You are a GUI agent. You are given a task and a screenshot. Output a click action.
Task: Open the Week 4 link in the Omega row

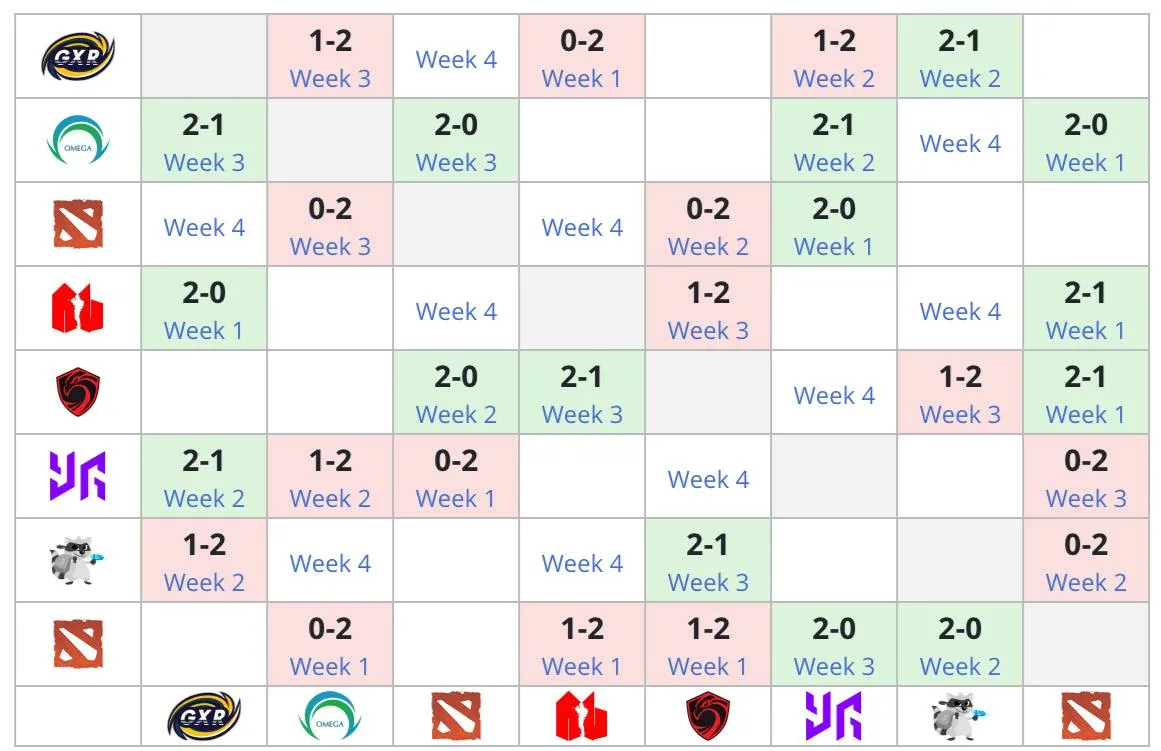click(960, 143)
